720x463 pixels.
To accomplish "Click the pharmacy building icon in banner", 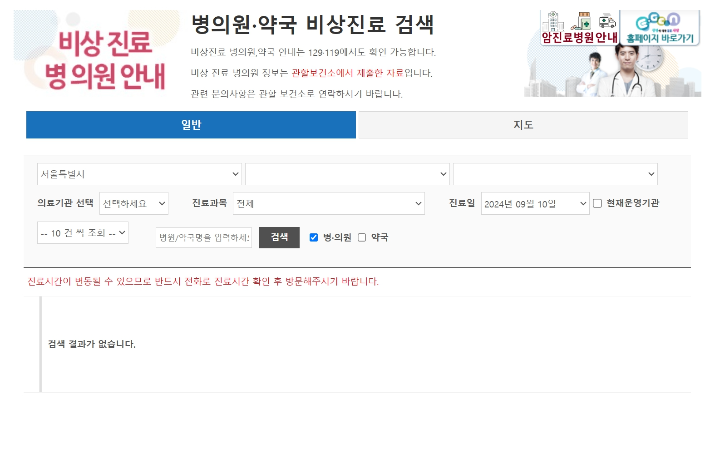I will 581,21.
